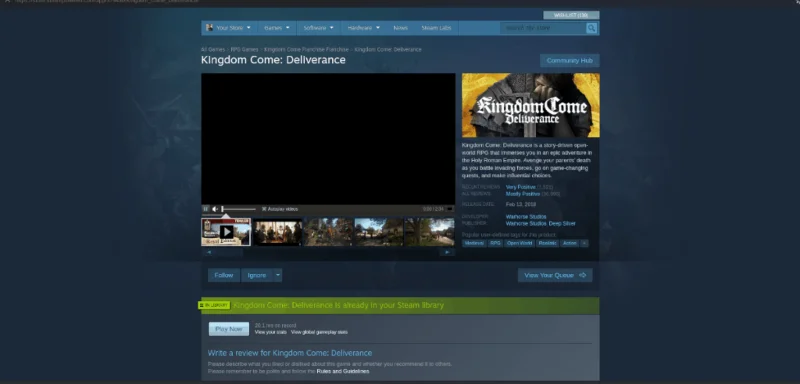Select the Open World tag
The image size is (800, 384).
[519, 243]
